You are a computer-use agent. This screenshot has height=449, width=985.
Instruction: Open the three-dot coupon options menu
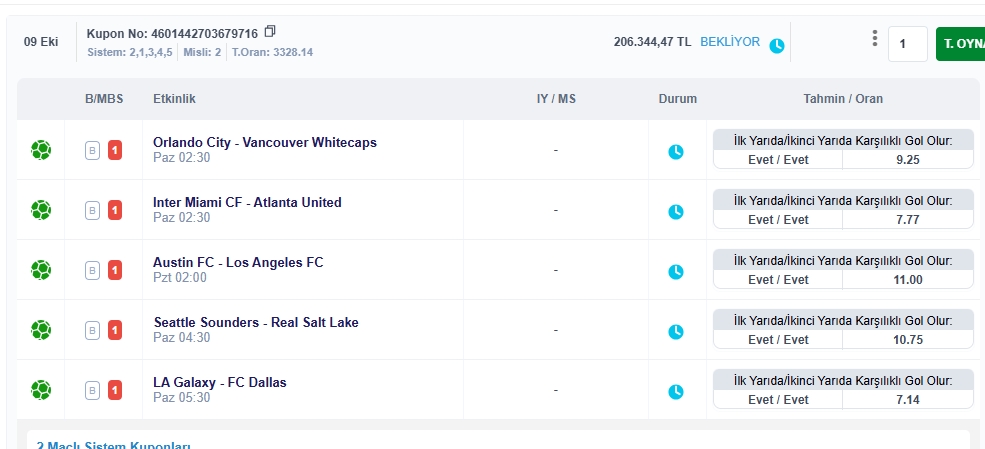click(x=874, y=39)
